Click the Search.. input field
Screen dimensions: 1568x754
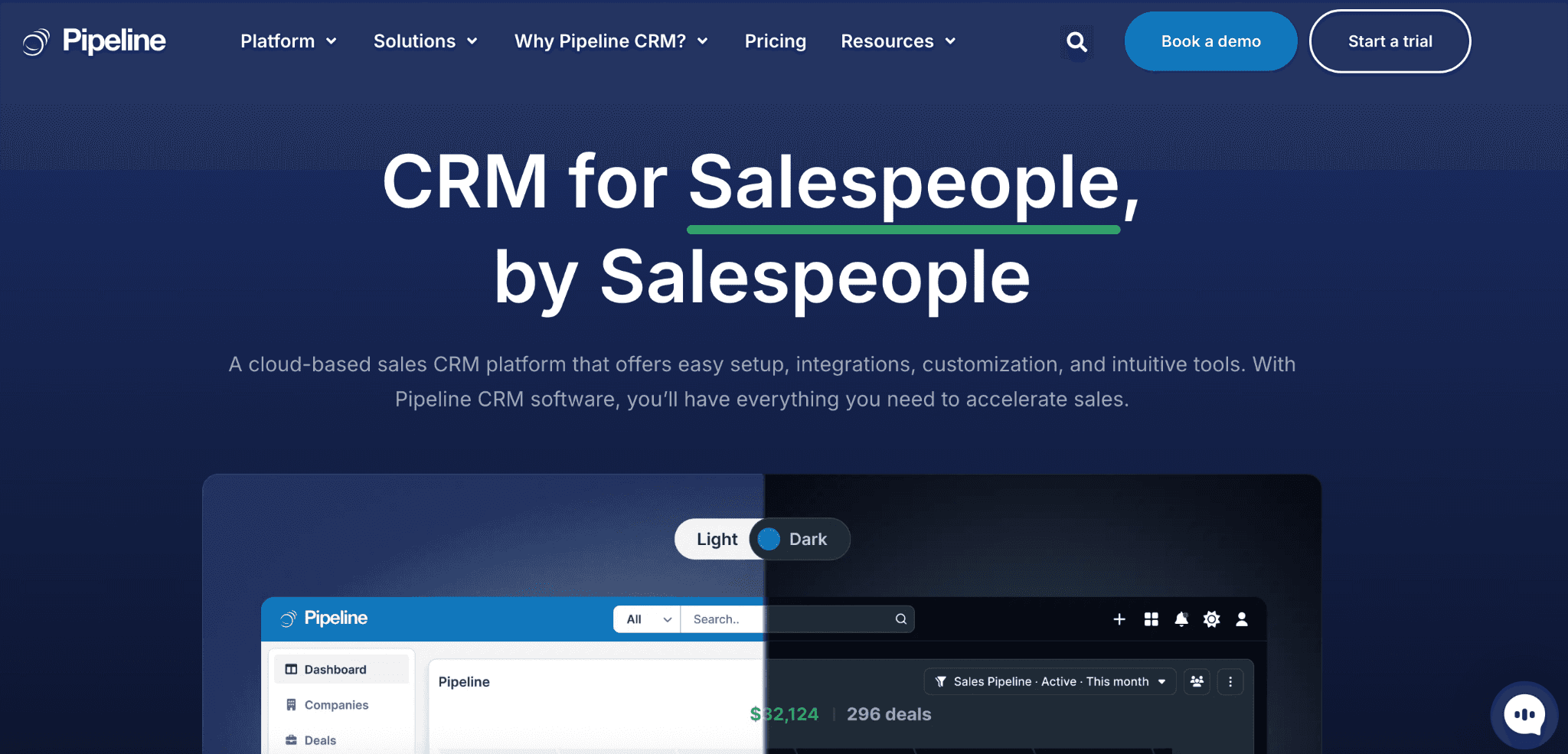796,619
